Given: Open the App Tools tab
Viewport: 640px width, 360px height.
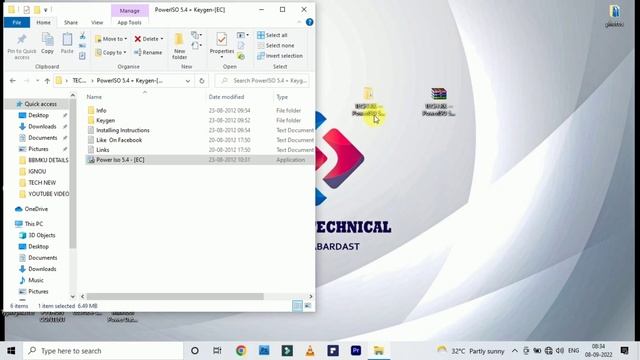Looking at the screenshot, I should 129,22.
